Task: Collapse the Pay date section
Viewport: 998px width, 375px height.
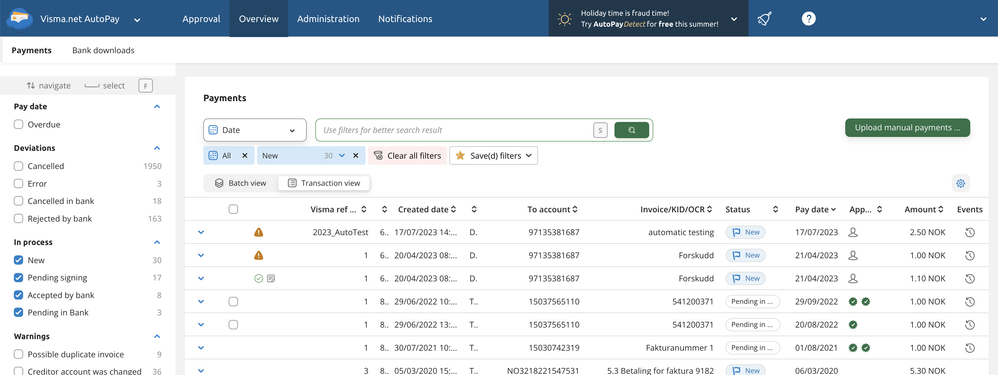Action: [157, 107]
